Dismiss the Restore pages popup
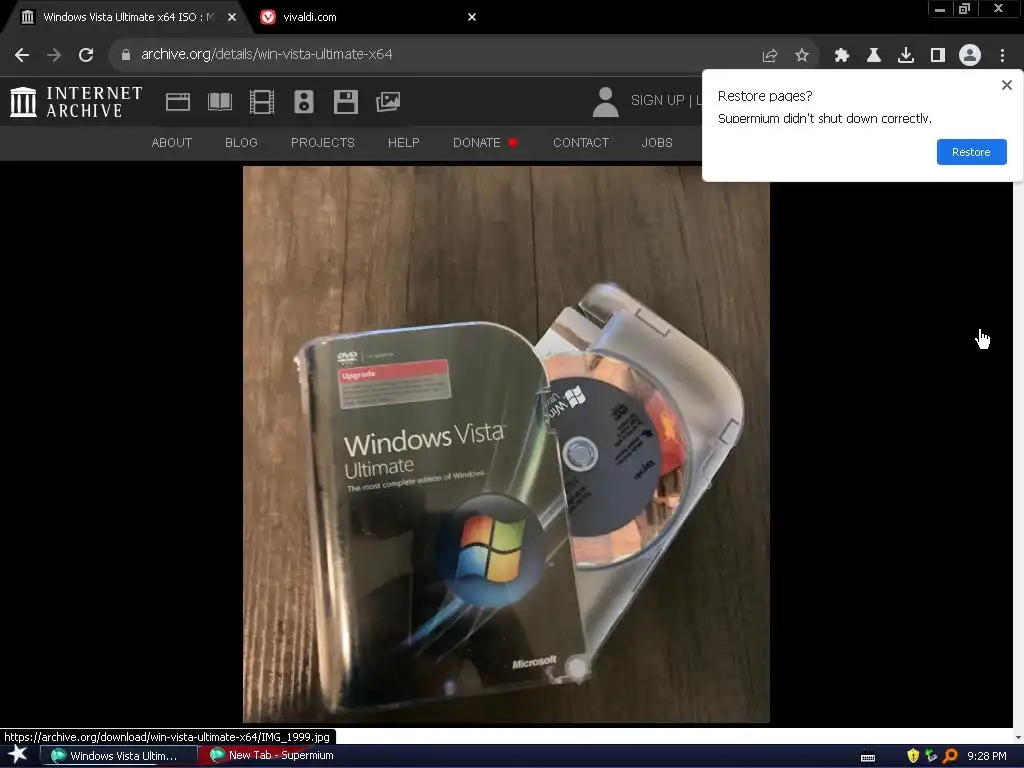 (x=1006, y=85)
